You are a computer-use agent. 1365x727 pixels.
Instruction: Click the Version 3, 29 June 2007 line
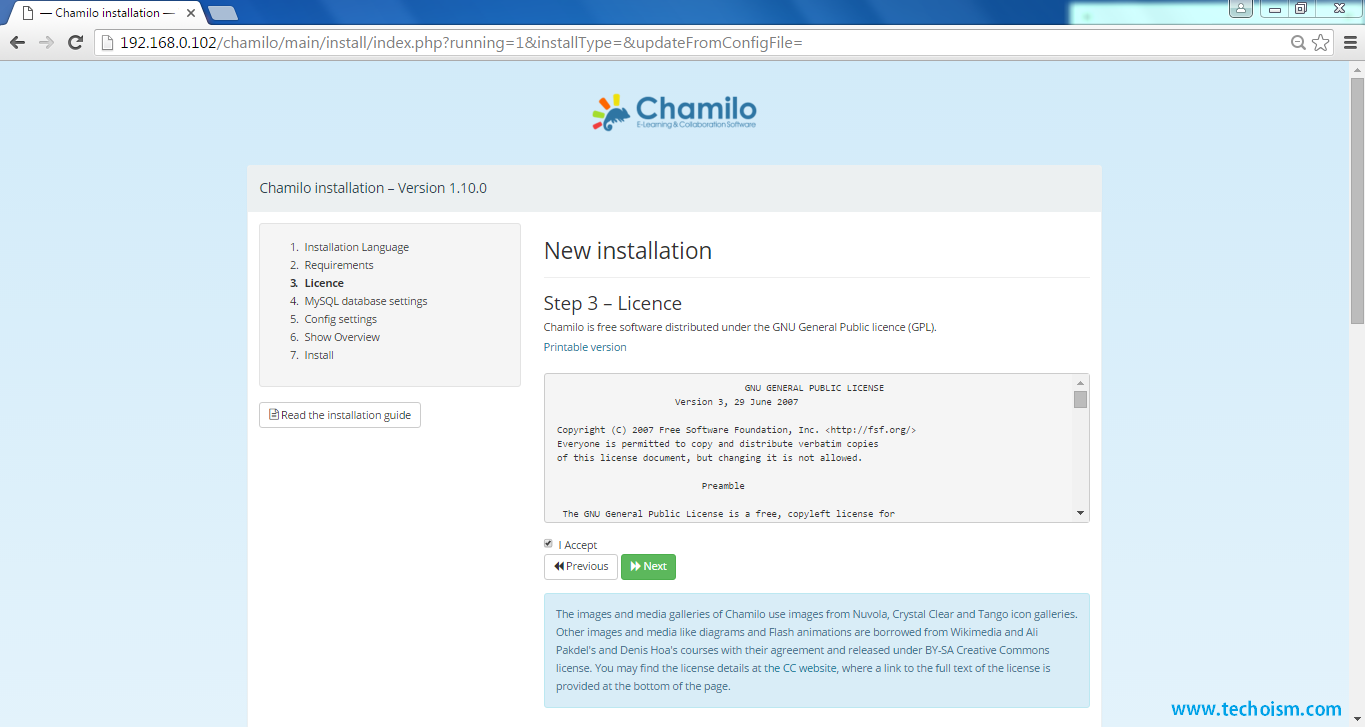(x=736, y=402)
